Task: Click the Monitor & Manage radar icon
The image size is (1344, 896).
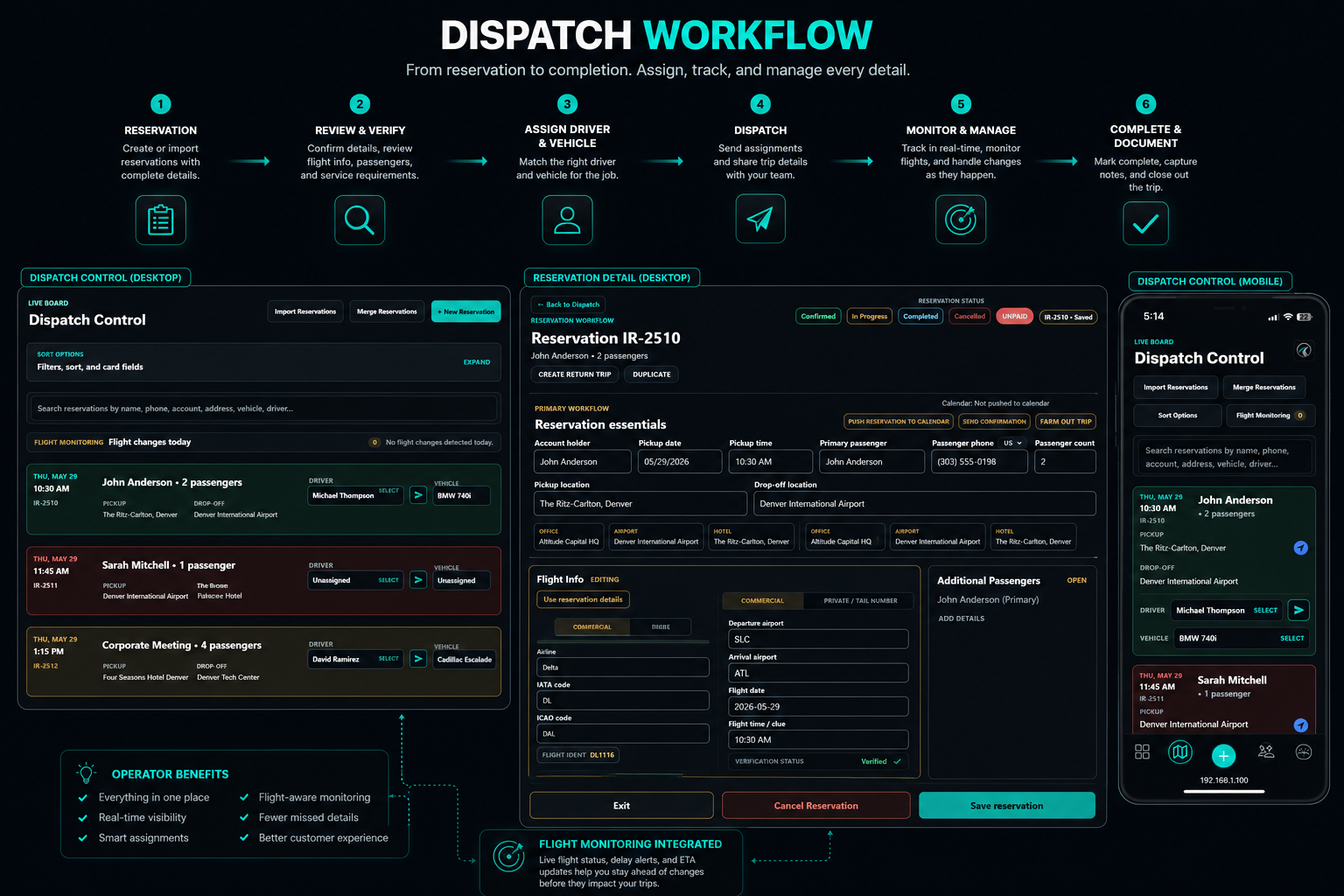Action: pos(961,220)
